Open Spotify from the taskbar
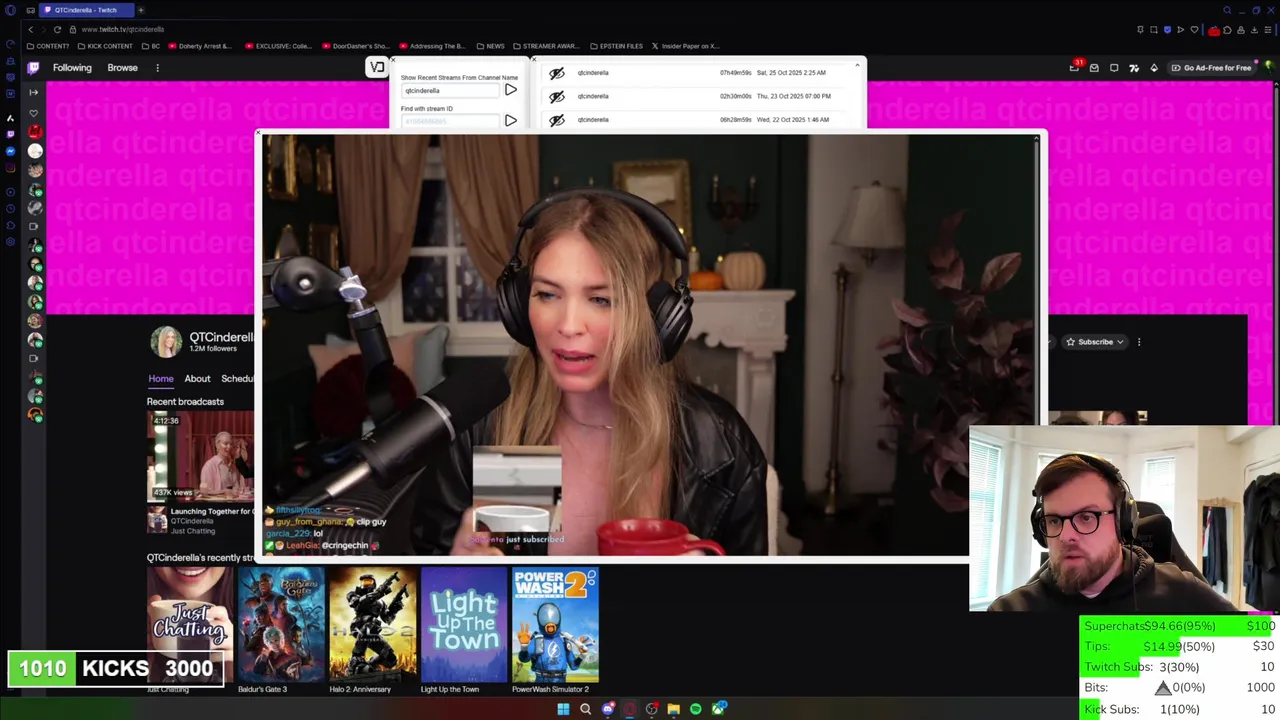The height and width of the screenshot is (720, 1280). point(696,709)
